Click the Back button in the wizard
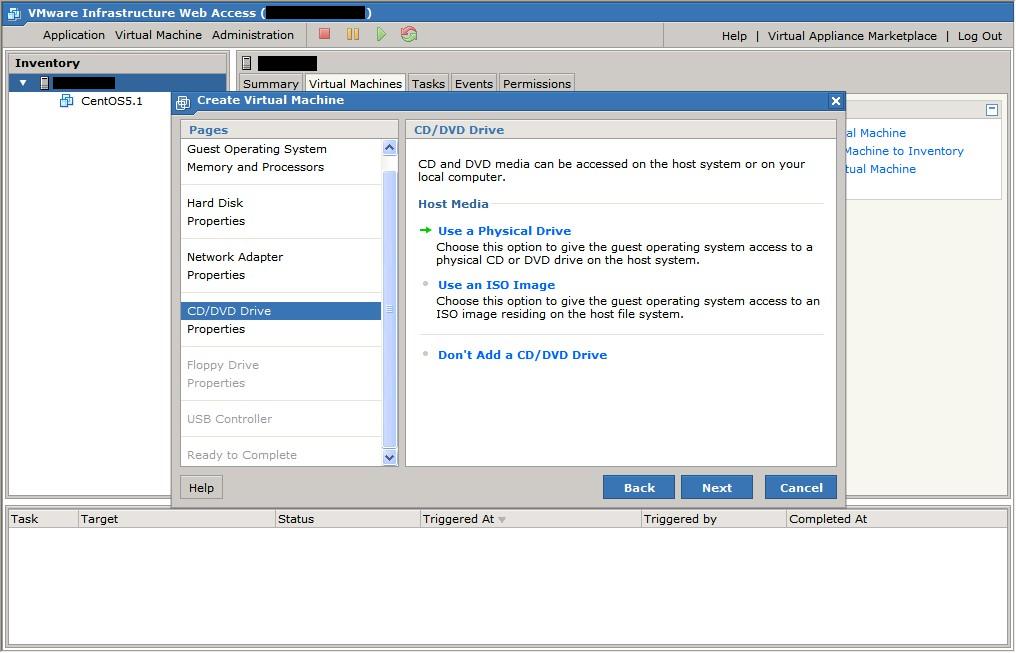The image size is (1016, 653). (639, 488)
